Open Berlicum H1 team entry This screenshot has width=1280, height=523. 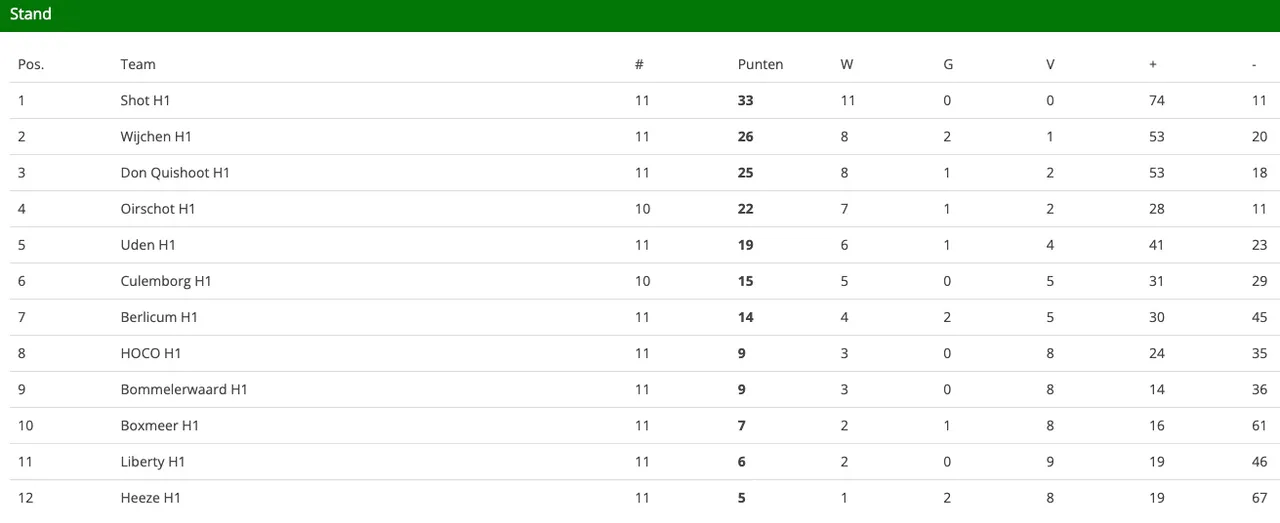pyautogui.click(x=159, y=317)
